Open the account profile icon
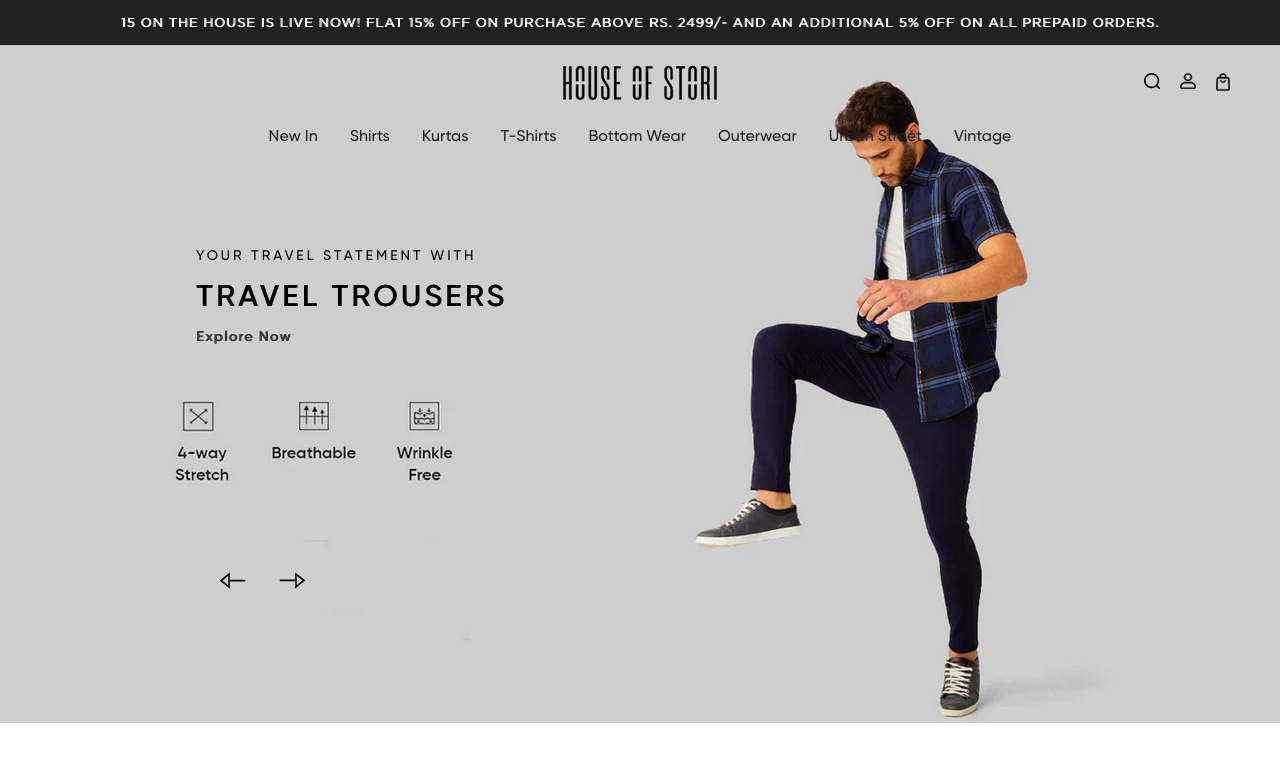This screenshot has width=1280, height=780. (x=1188, y=82)
